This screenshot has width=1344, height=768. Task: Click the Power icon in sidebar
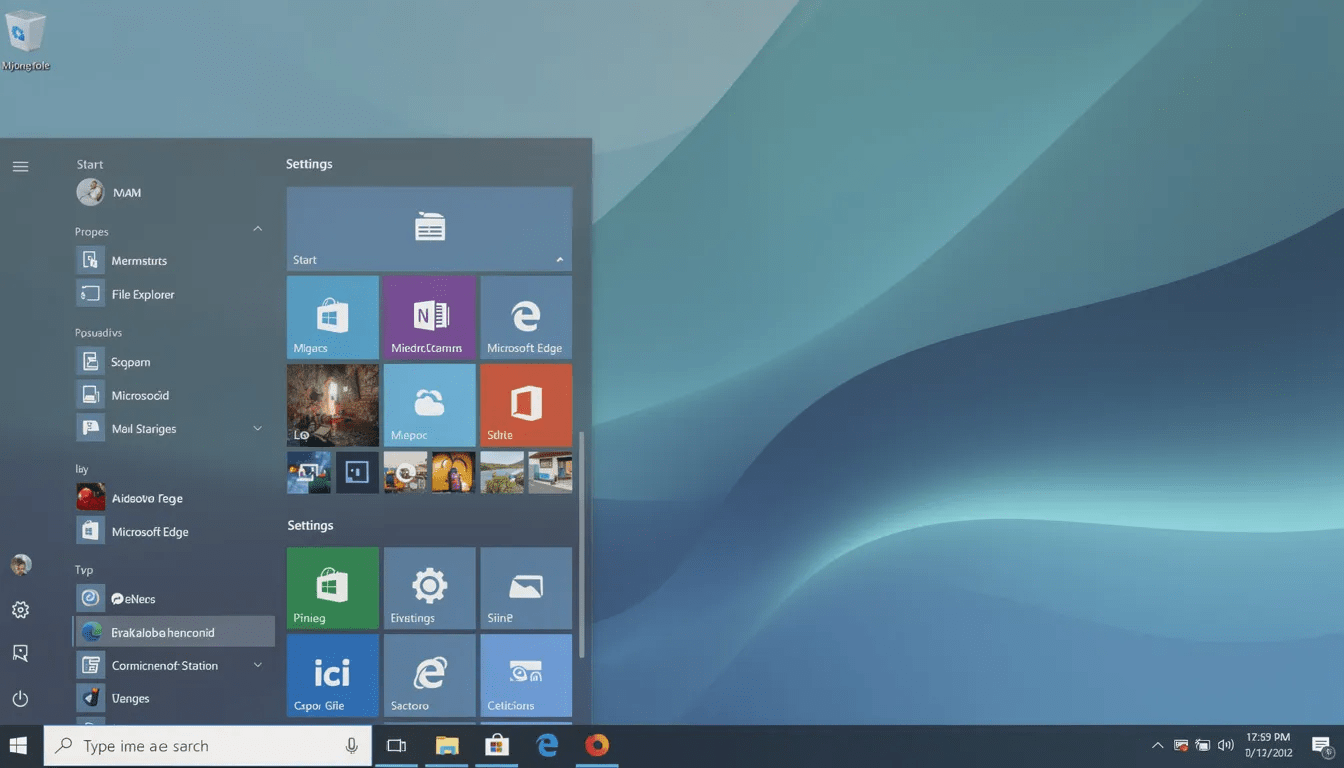tap(20, 699)
